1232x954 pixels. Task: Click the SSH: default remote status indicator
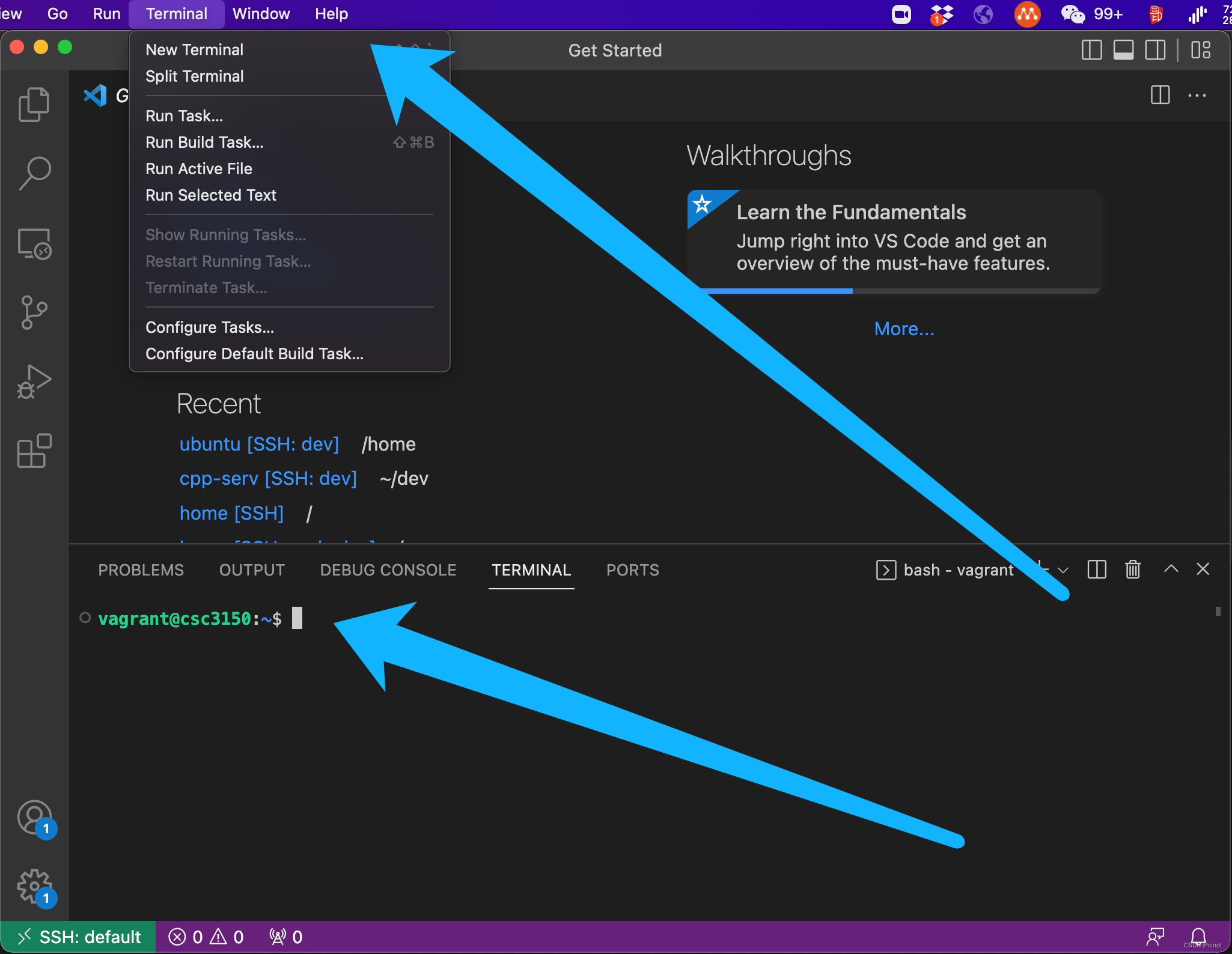coord(79,937)
